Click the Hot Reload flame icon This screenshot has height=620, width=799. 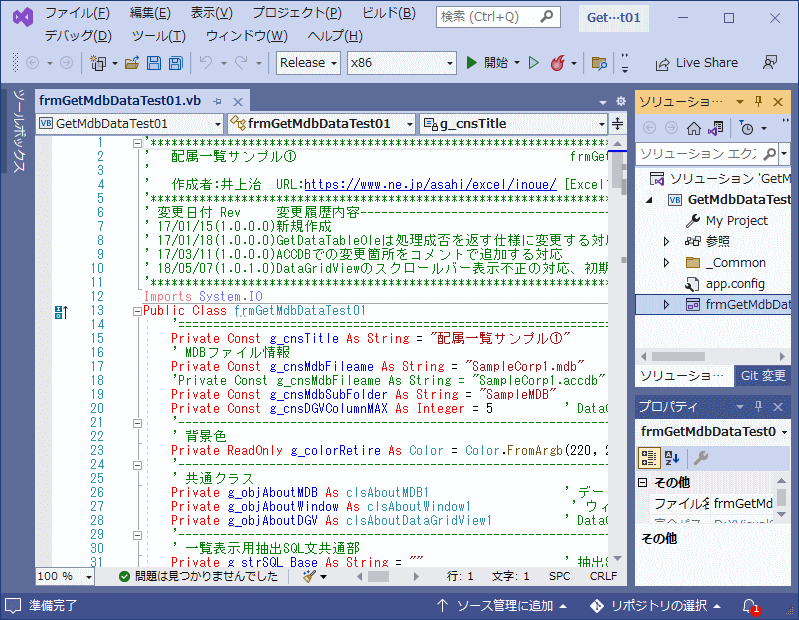point(557,63)
